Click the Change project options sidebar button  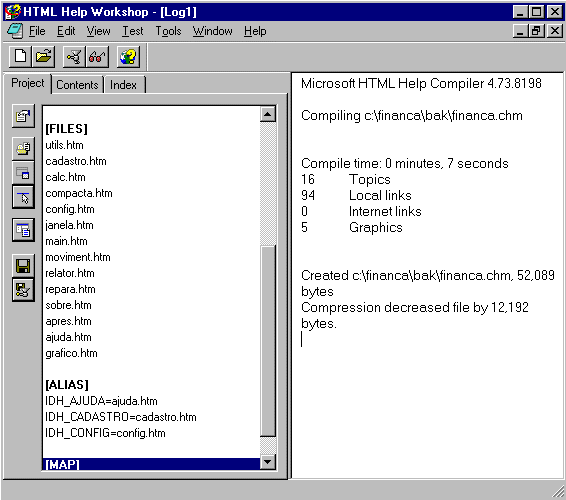point(23,116)
